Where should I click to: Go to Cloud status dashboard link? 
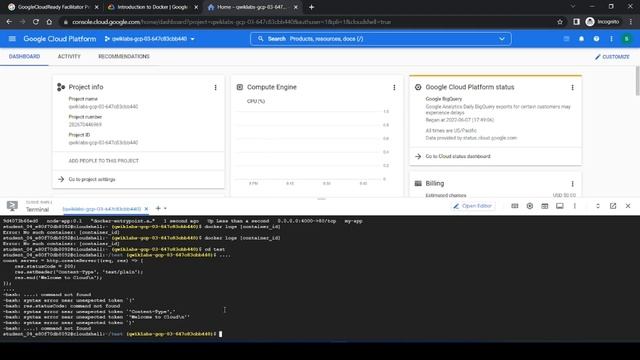(458, 156)
